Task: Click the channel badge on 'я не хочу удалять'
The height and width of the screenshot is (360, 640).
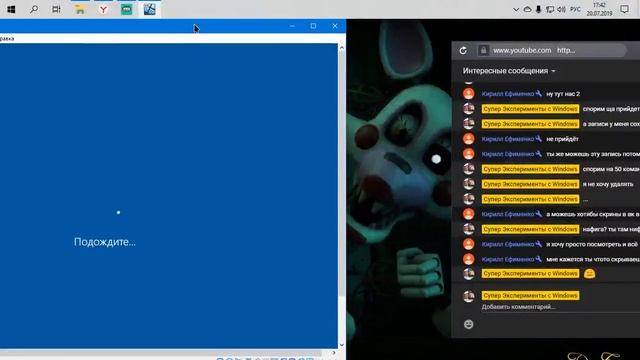Action: pos(530,184)
